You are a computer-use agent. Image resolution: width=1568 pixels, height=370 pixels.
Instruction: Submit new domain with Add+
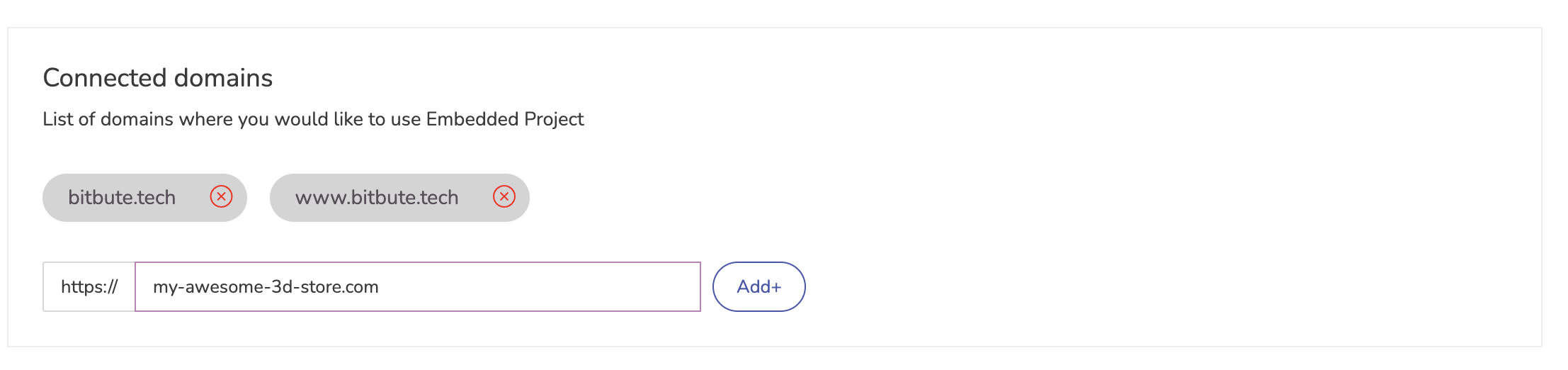point(759,286)
